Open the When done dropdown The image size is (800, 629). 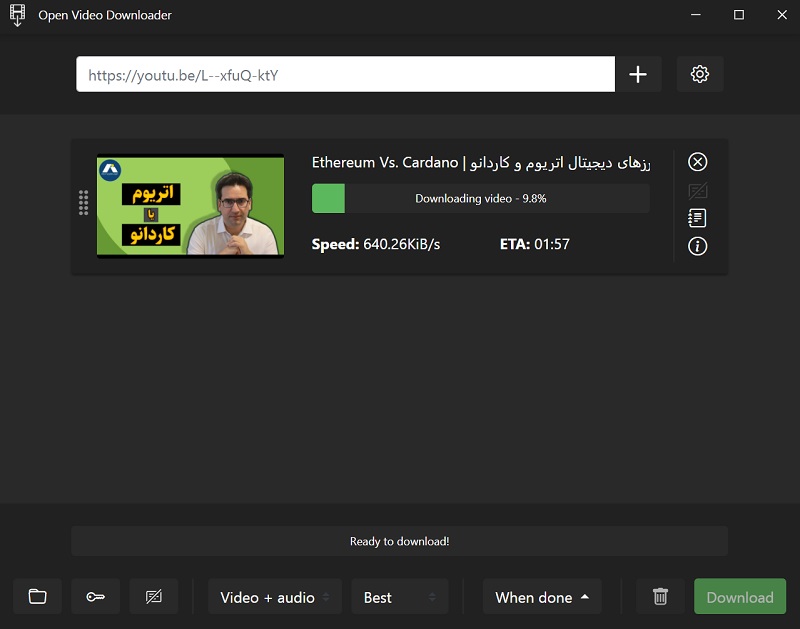(x=542, y=597)
